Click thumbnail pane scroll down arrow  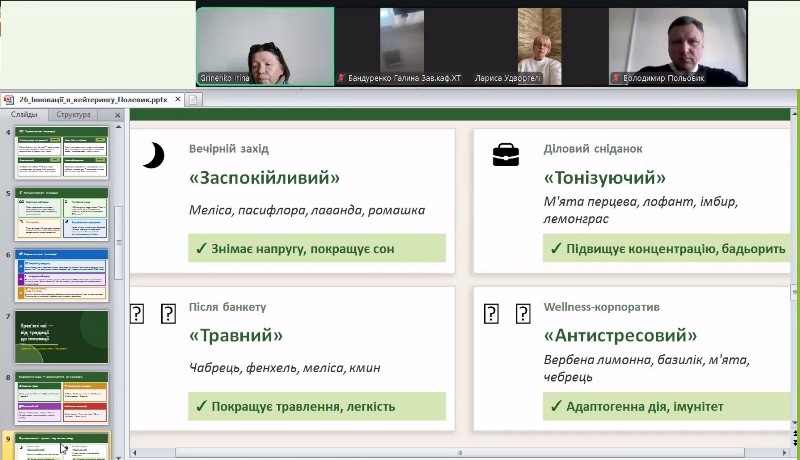click(x=119, y=457)
